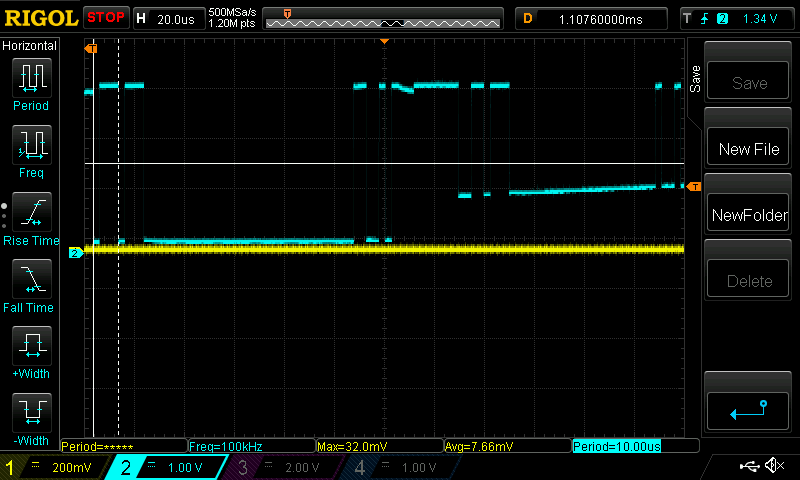Click the orange trigger position marker top-left
Screen dimensions: 800x480
[91, 48]
